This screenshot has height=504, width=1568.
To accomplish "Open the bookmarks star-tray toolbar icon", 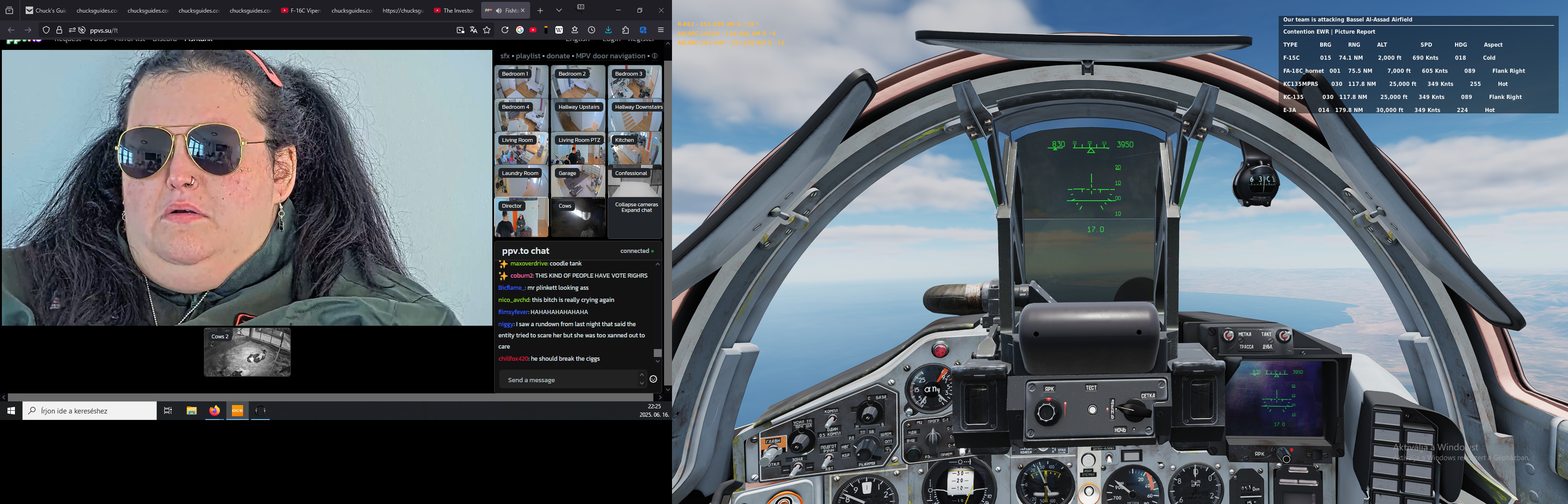I will (x=574, y=30).
